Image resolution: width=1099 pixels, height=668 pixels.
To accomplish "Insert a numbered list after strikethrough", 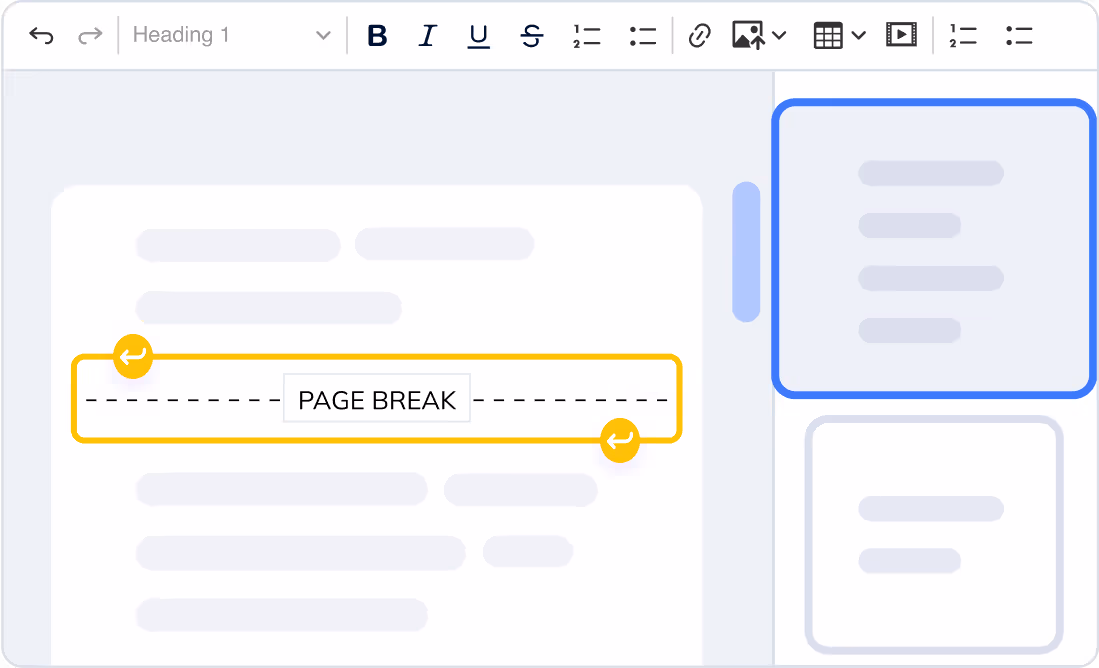I will [x=587, y=36].
